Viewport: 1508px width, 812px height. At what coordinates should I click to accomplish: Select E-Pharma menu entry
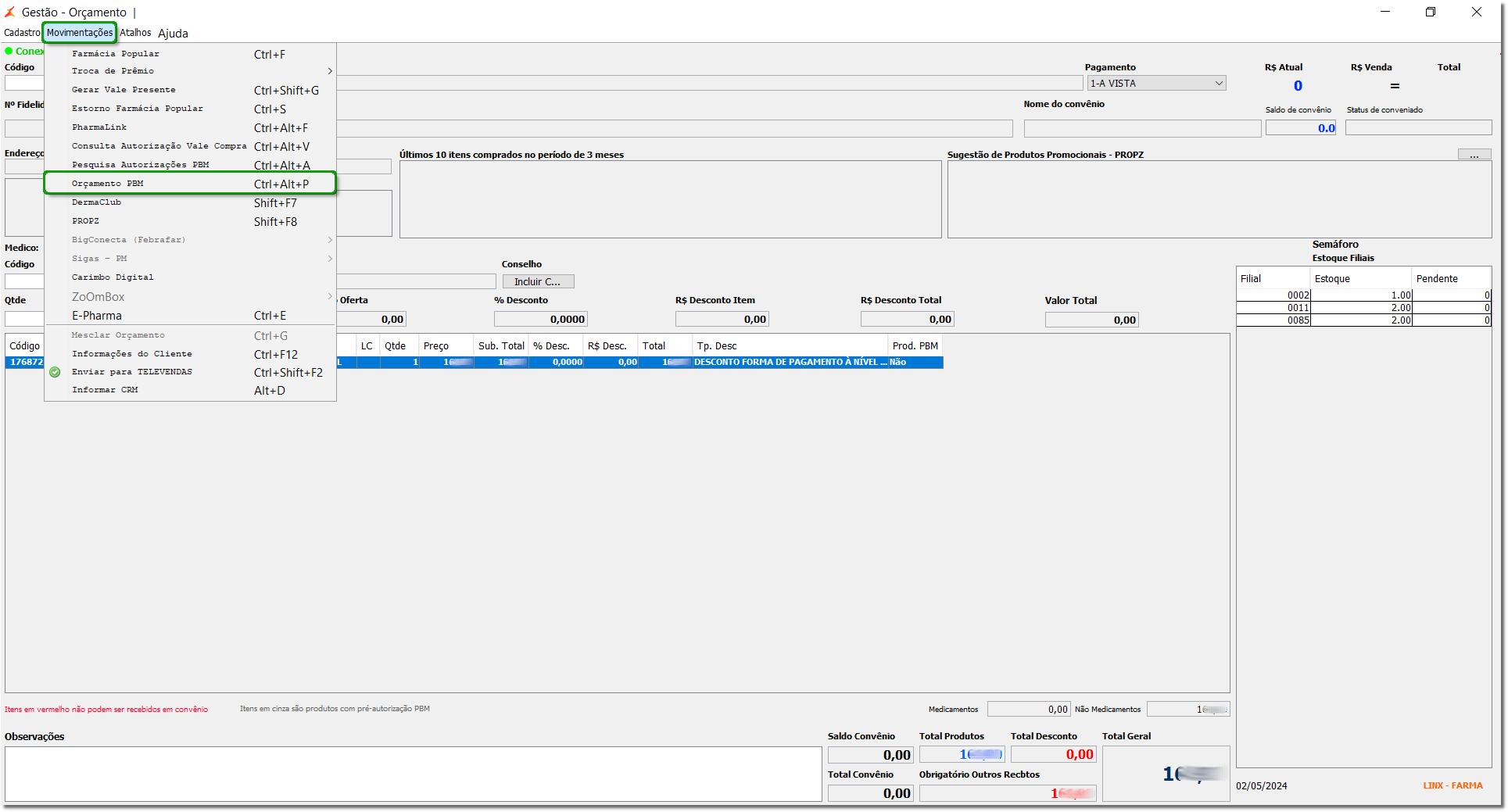pos(190,316)
